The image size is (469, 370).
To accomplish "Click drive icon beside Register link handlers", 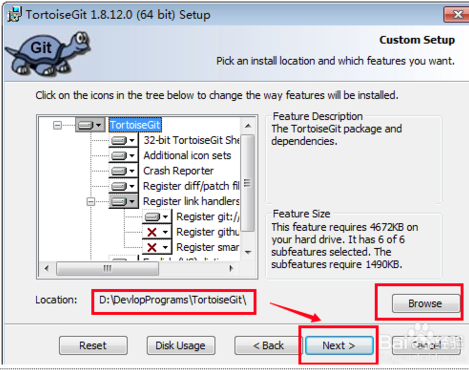I will pyautogui.click(x=123, y=201).
